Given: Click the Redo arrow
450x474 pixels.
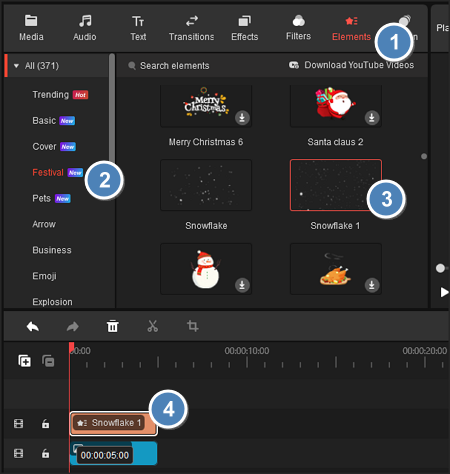Looking at the screenshot, I should tap(73, 326).
